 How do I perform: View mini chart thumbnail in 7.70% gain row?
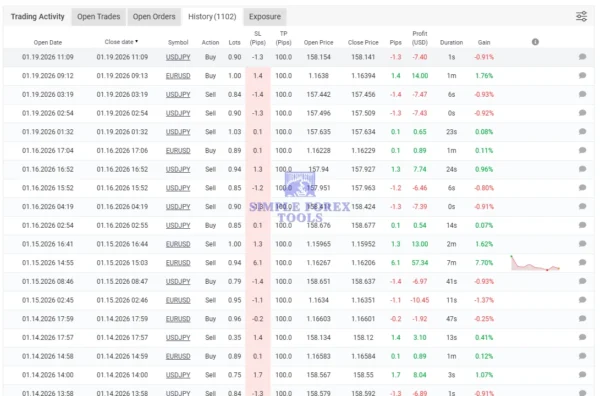tap(535, 263)
